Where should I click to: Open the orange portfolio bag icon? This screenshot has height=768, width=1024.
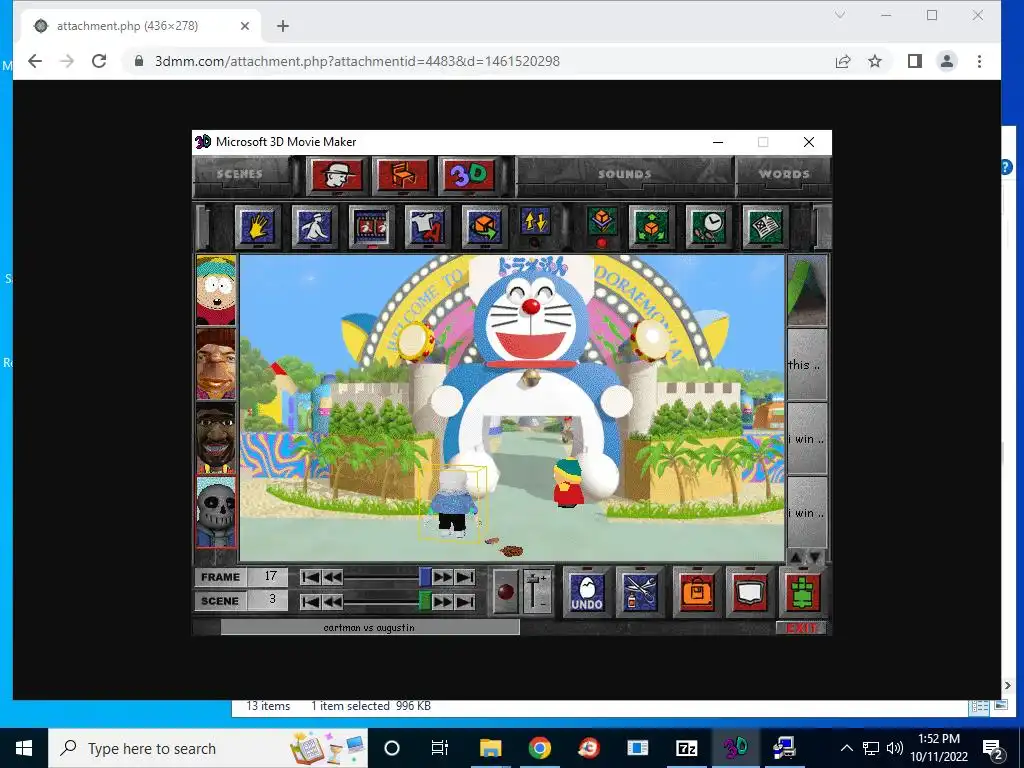[696, 592]
